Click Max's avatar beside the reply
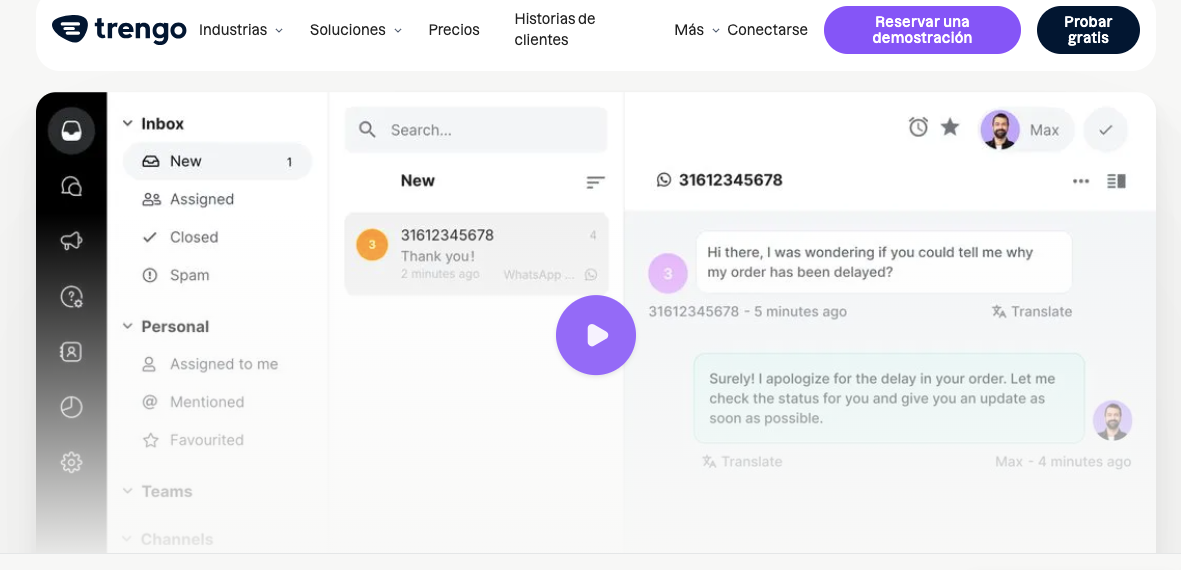The width and height of the screenshot is (1181, 570). tap(1112, 420)
